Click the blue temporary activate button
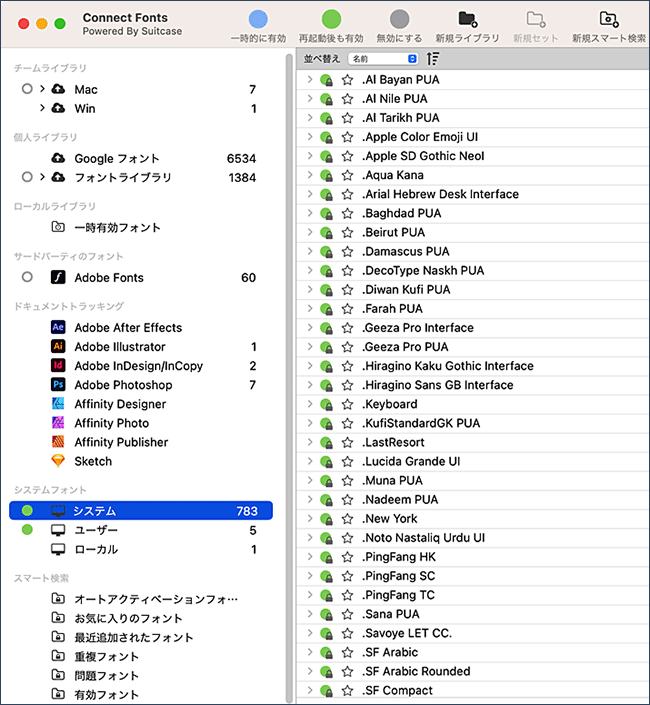This screenshot has height=705, width=650. coord(258,19)
